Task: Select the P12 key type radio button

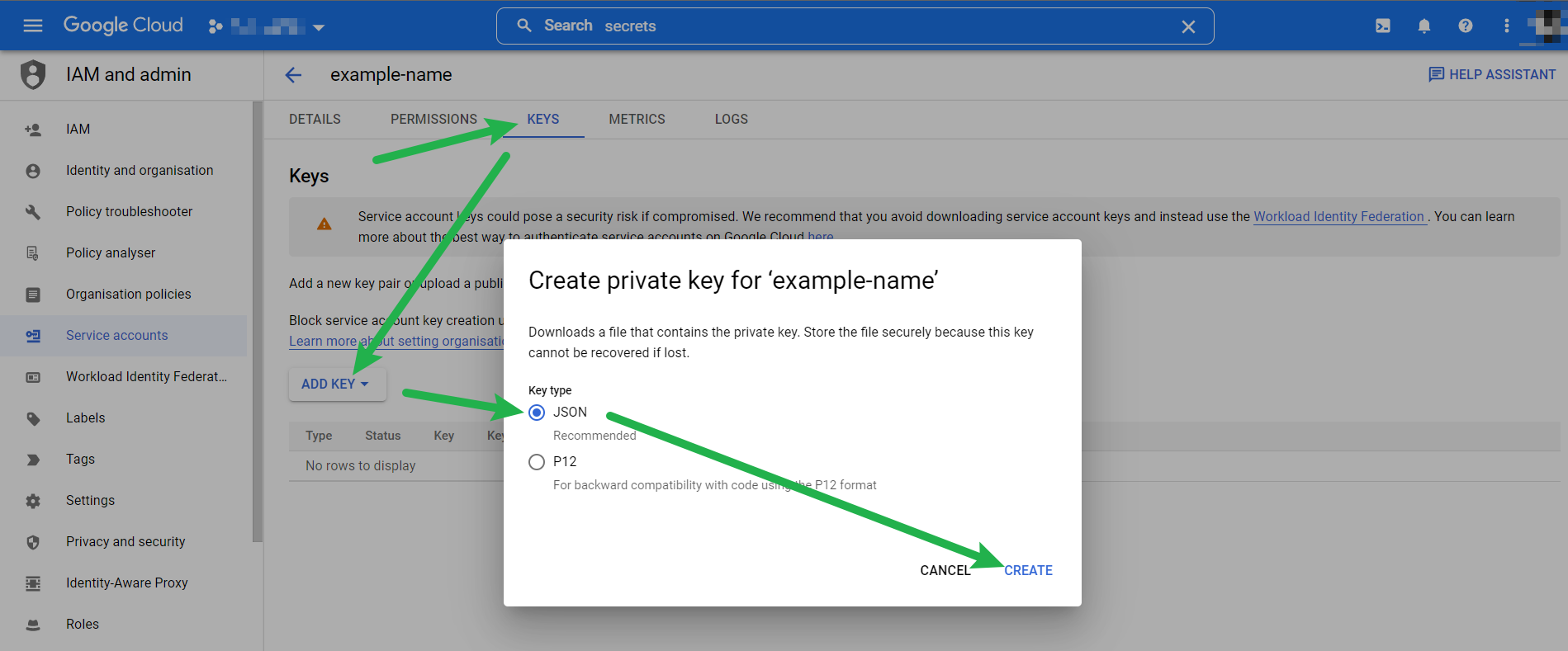Action: (537, 462)
